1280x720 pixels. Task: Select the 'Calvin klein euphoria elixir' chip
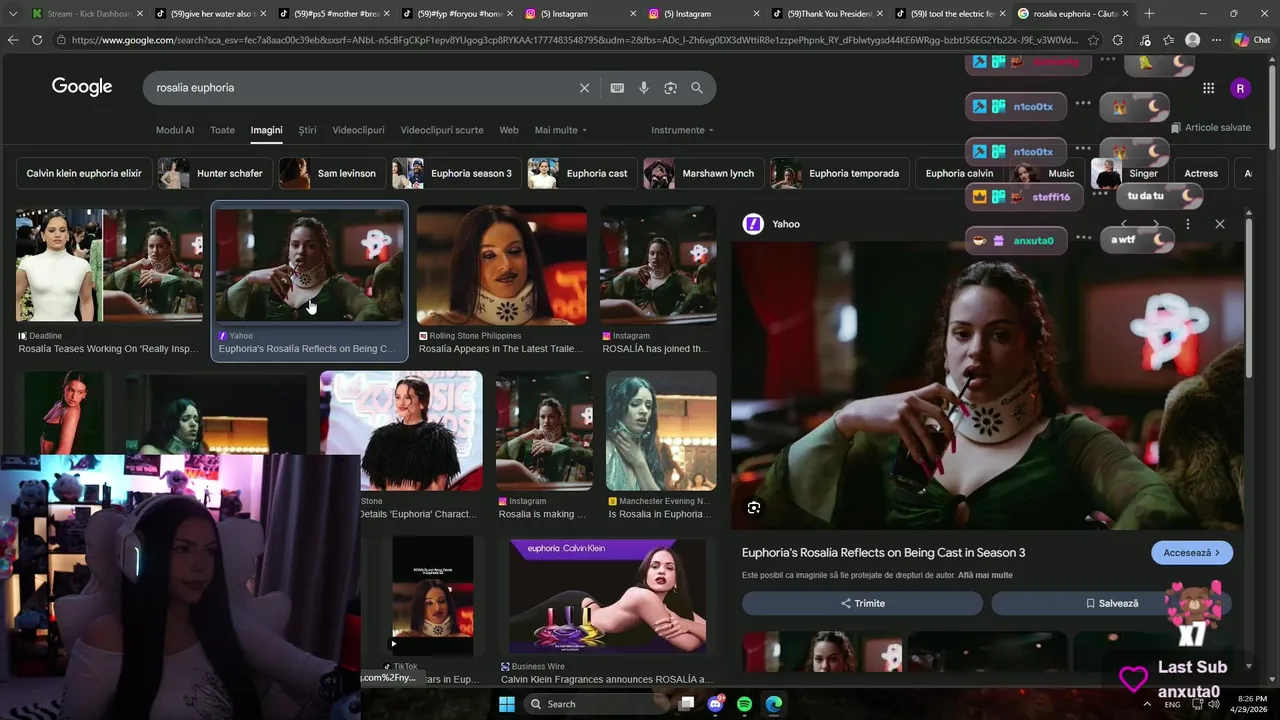click(x=84, y=173)
